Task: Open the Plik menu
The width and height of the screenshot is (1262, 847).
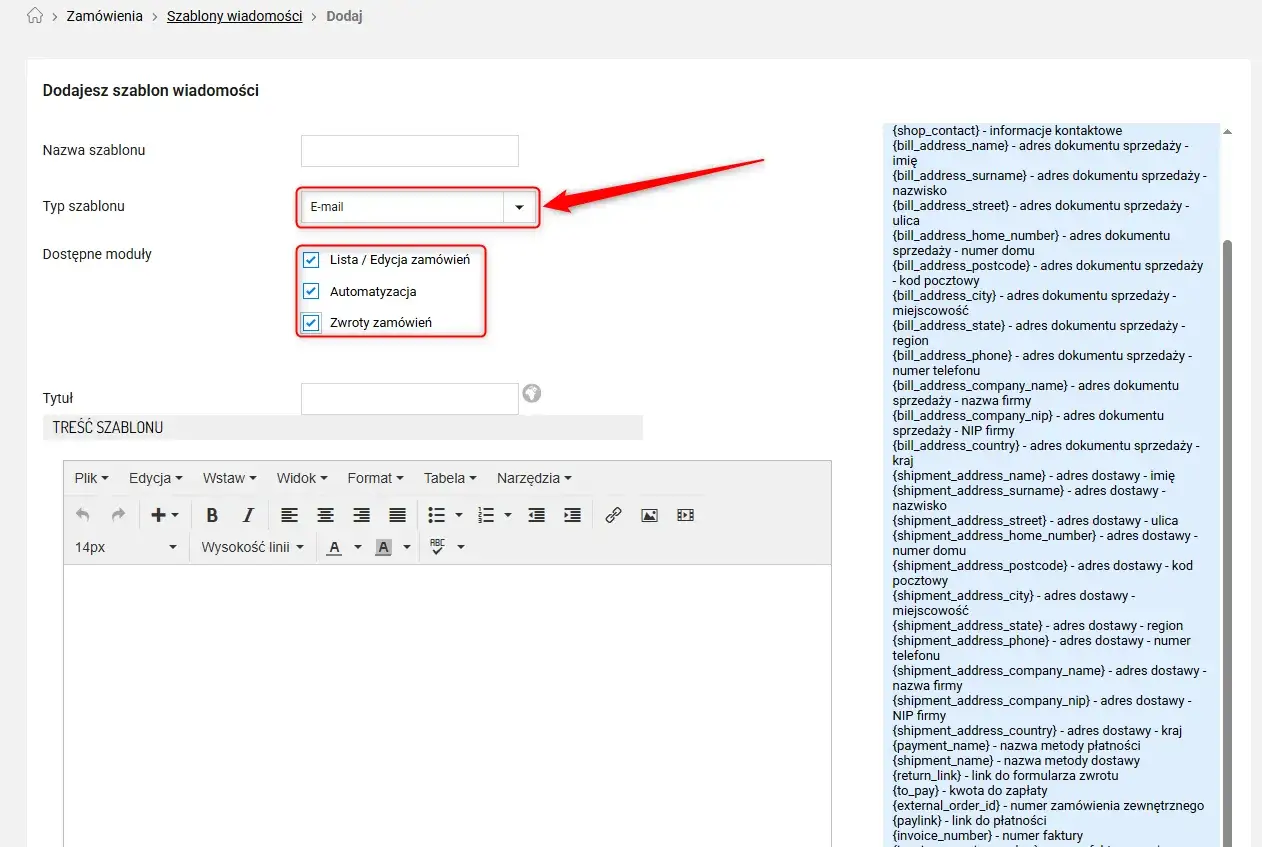Action: pos(91,478)
